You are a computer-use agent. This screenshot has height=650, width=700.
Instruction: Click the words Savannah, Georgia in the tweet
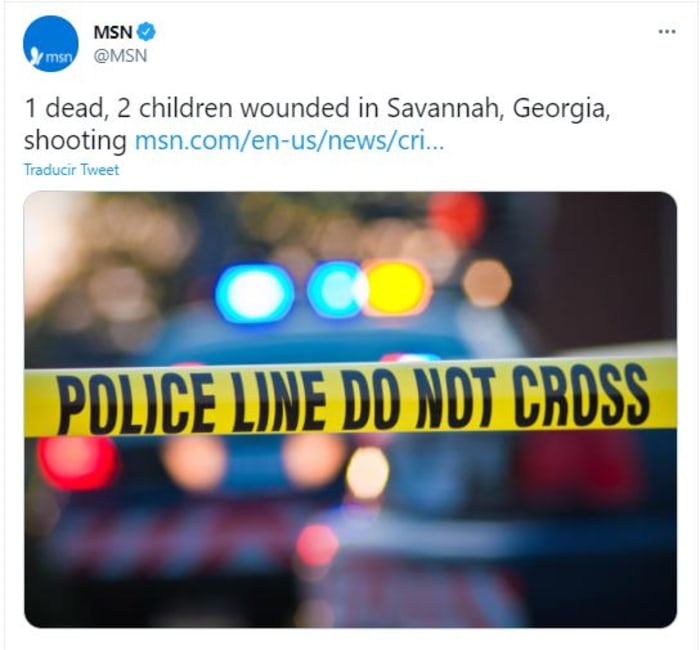pyautogui.click(x=497, y=108)
